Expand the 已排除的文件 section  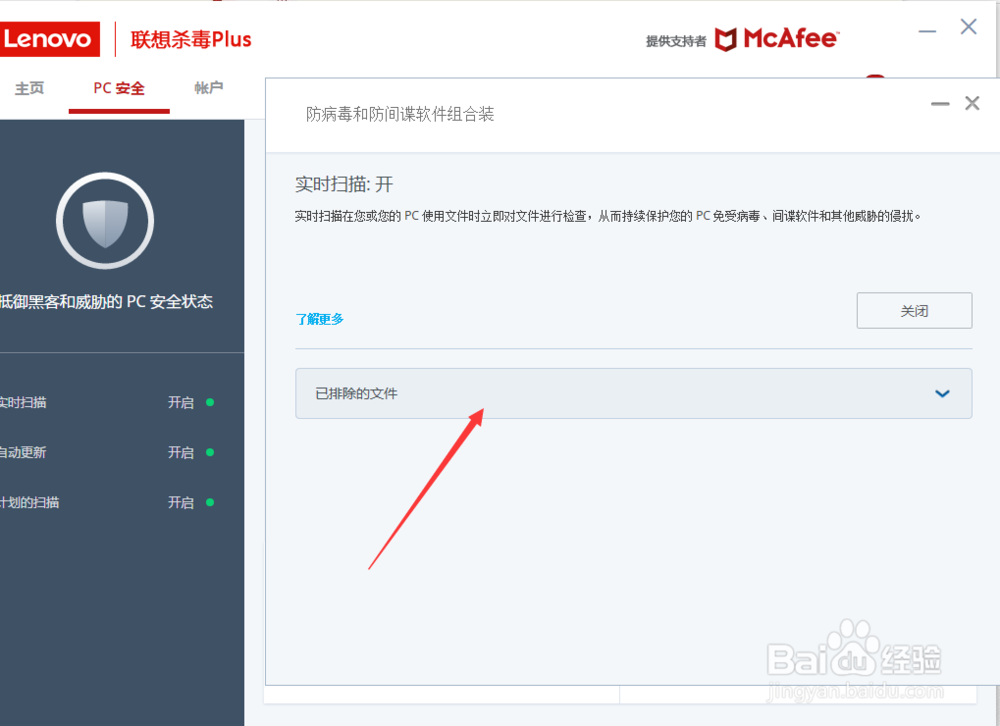pyautogui.click(x=634, y=393)
